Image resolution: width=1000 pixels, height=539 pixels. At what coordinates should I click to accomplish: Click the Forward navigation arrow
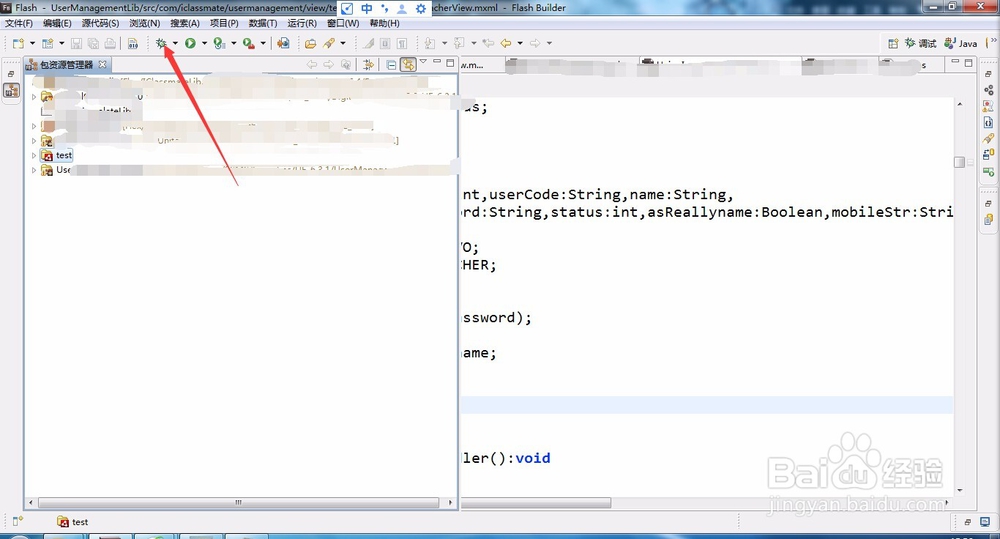click(535, 43)
